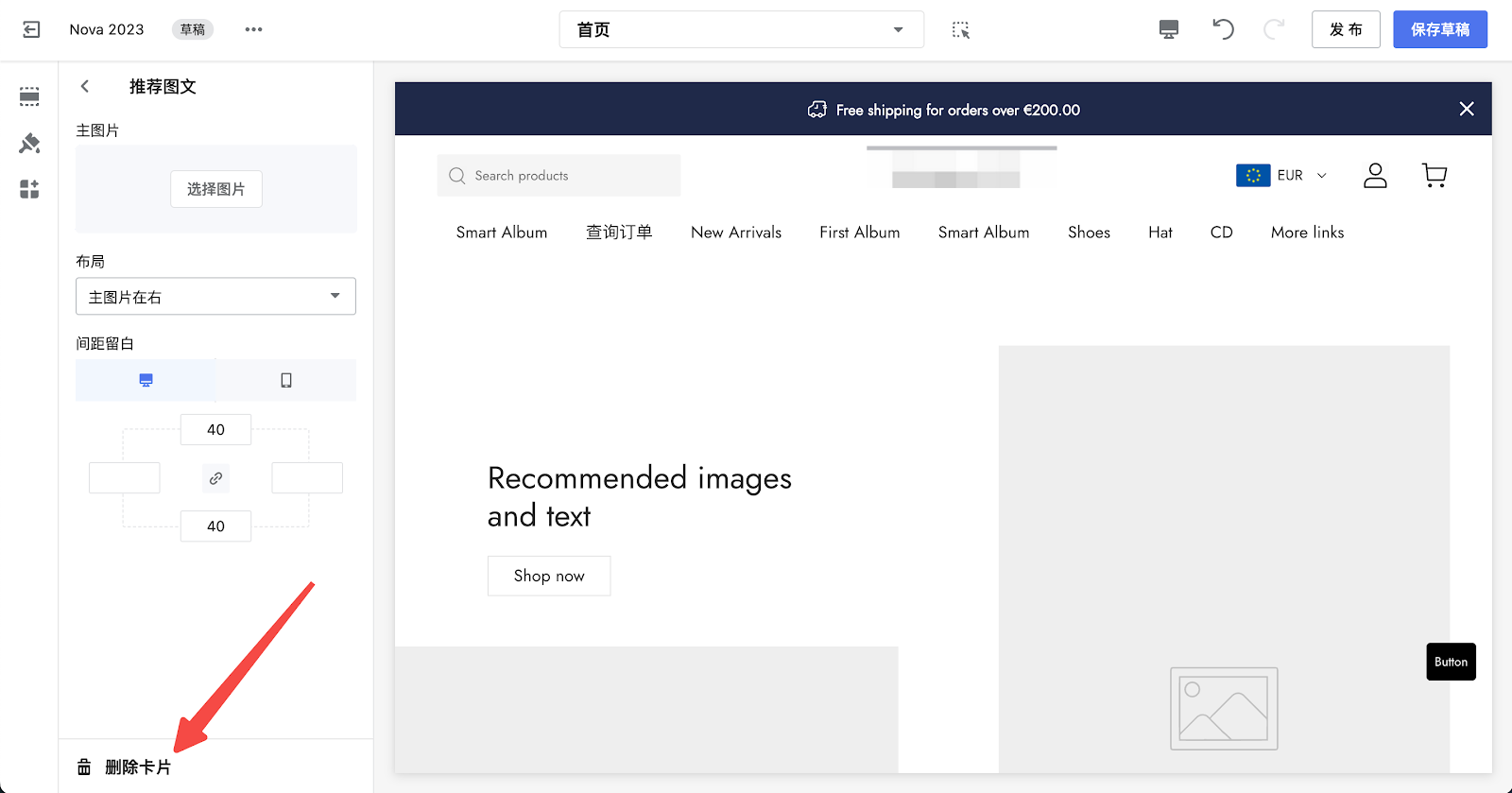This screenshot has height=793, width=1512.
Task: Click the Recommended images and text heading
Action: coord(640,497)
